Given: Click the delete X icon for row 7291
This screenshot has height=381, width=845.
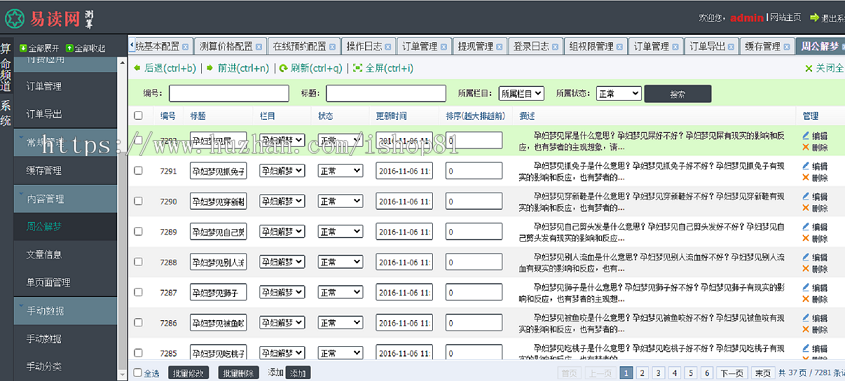Looking at the screenshot, I should coord(806,177).
